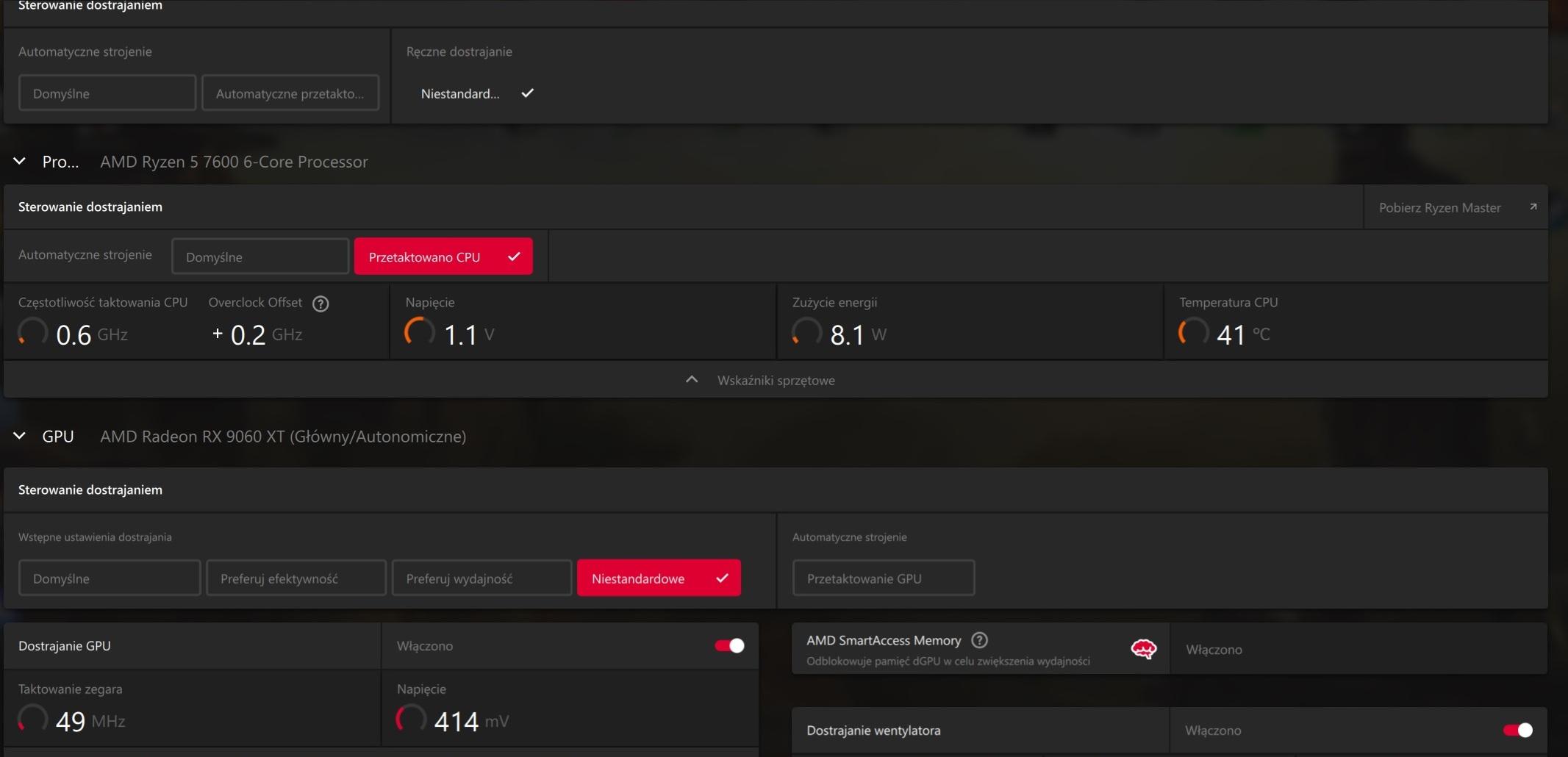Select Domyślne GPU tuning preset
Screen dimensions: 1568x757
[x=110, y=578]
